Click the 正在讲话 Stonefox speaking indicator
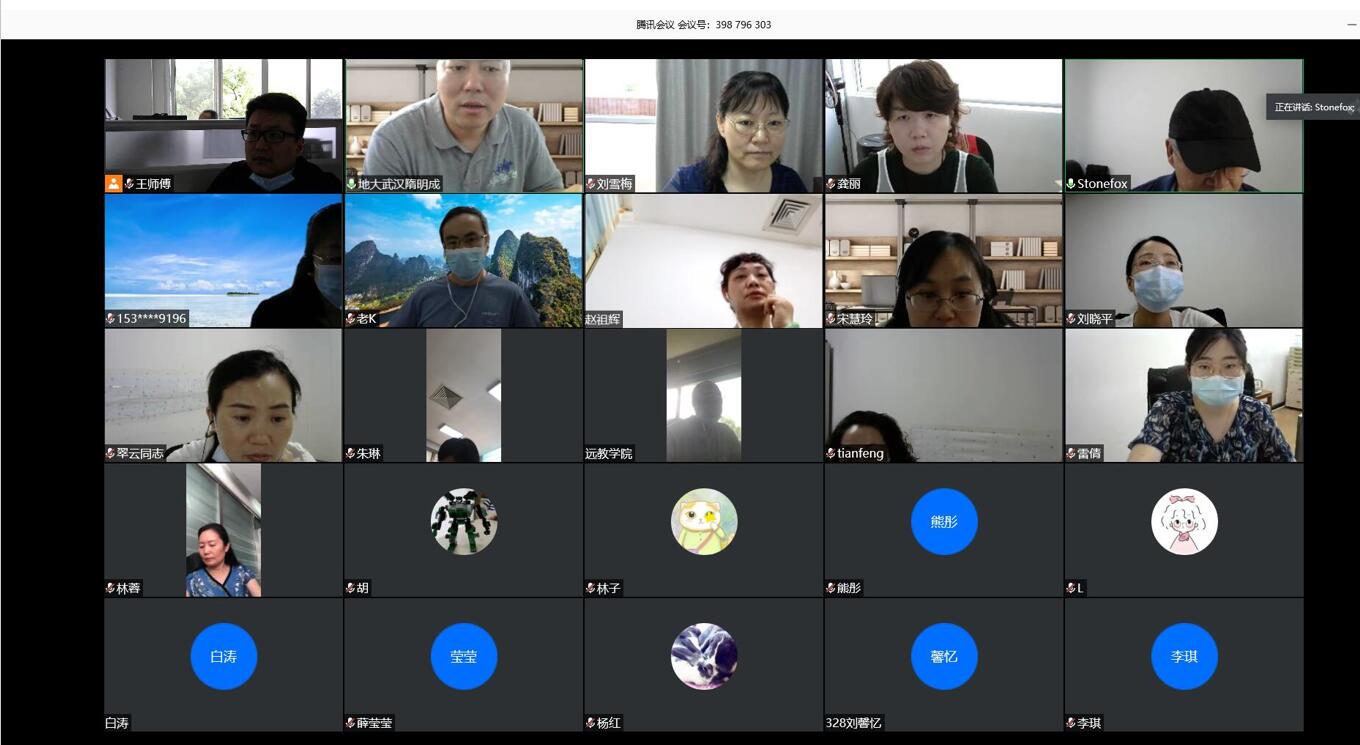The height and width of the screenshot is (745, 1360). (x=1313, y=107)
